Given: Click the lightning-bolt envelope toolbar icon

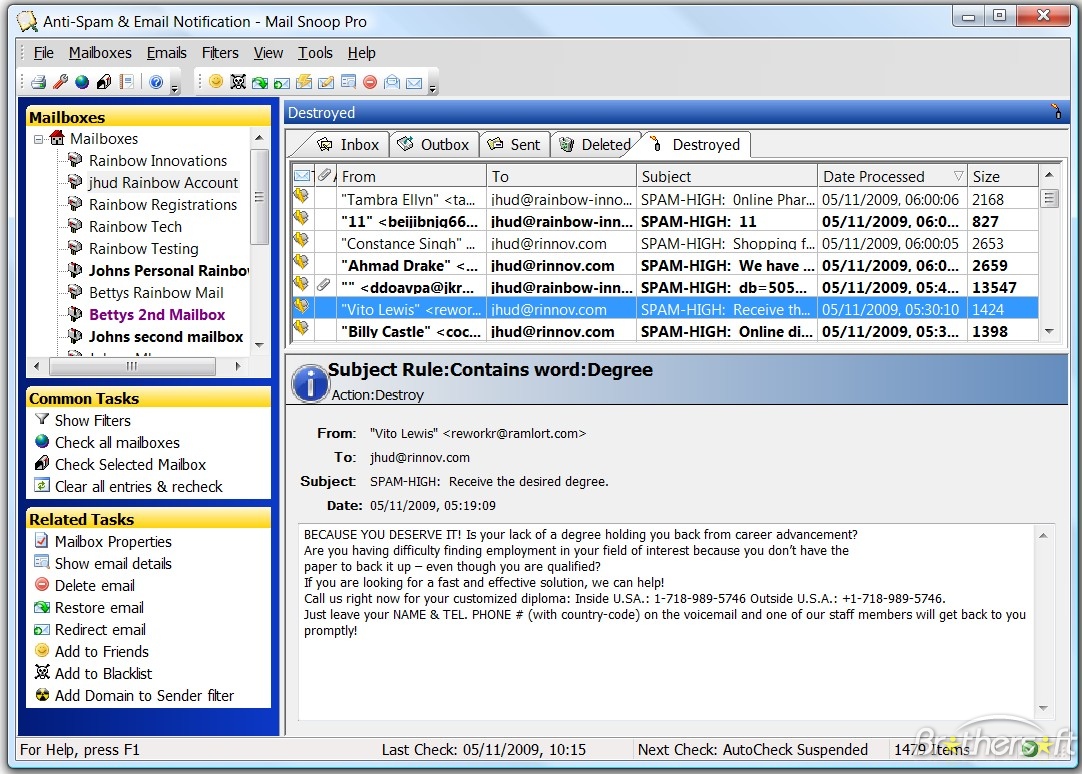Looking at the screenshot, I should (304, 82).
